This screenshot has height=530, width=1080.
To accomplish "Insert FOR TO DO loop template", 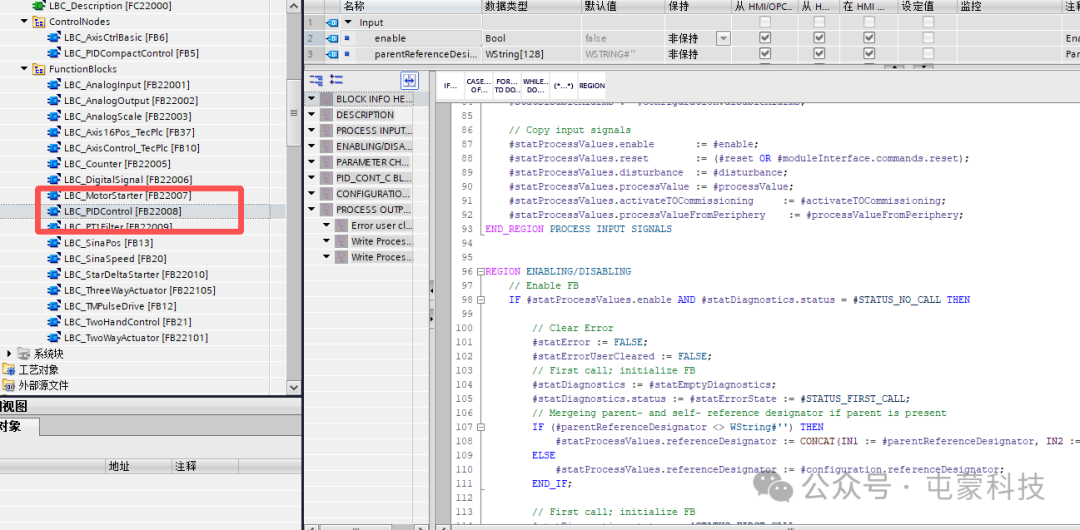I will coord(506,86).
